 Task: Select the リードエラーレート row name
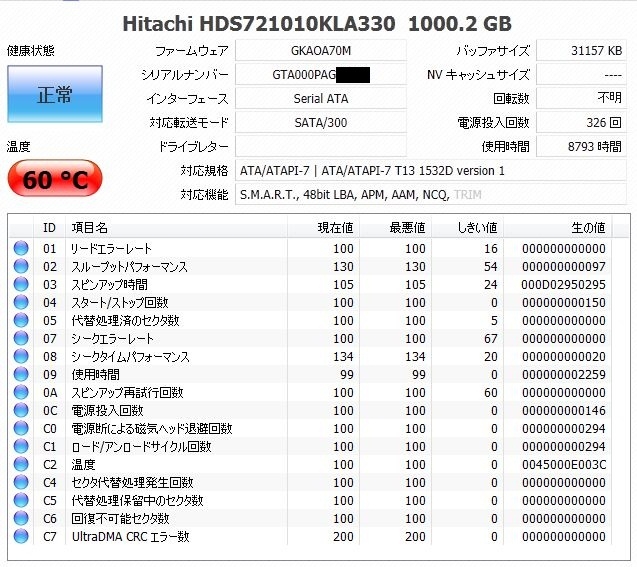click(x=111, y=249)
